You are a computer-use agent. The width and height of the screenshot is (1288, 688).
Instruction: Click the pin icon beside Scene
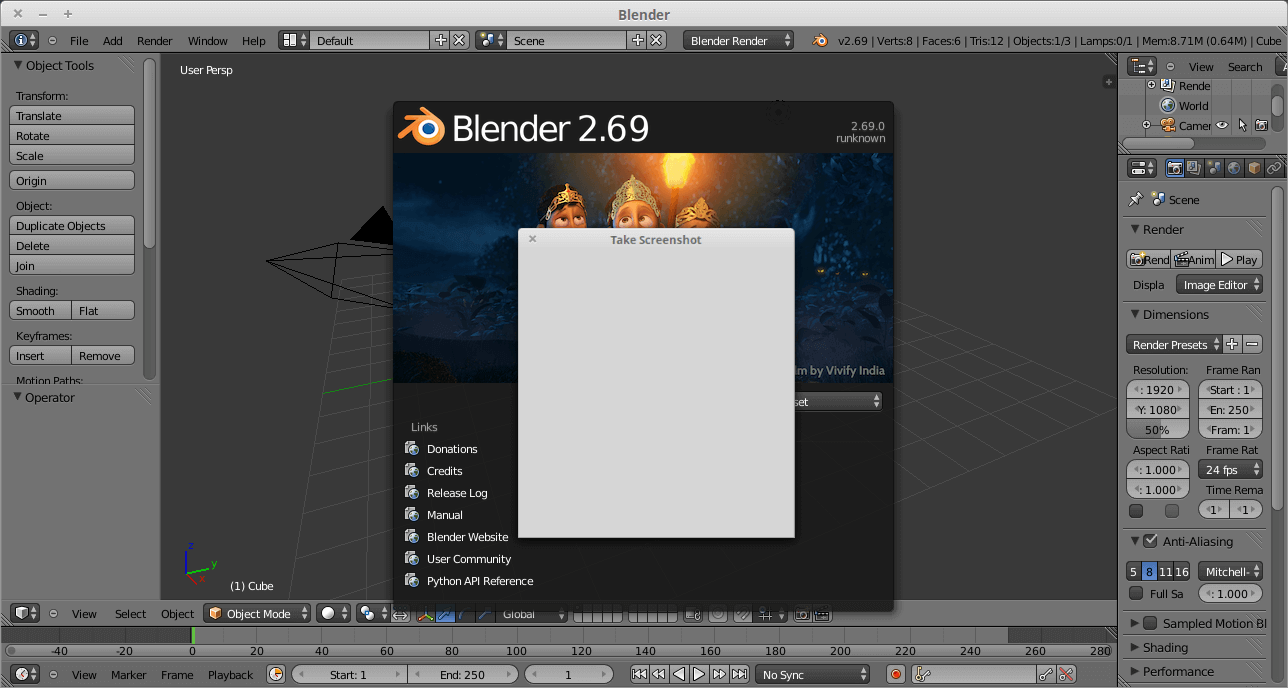coord(1135,200)
